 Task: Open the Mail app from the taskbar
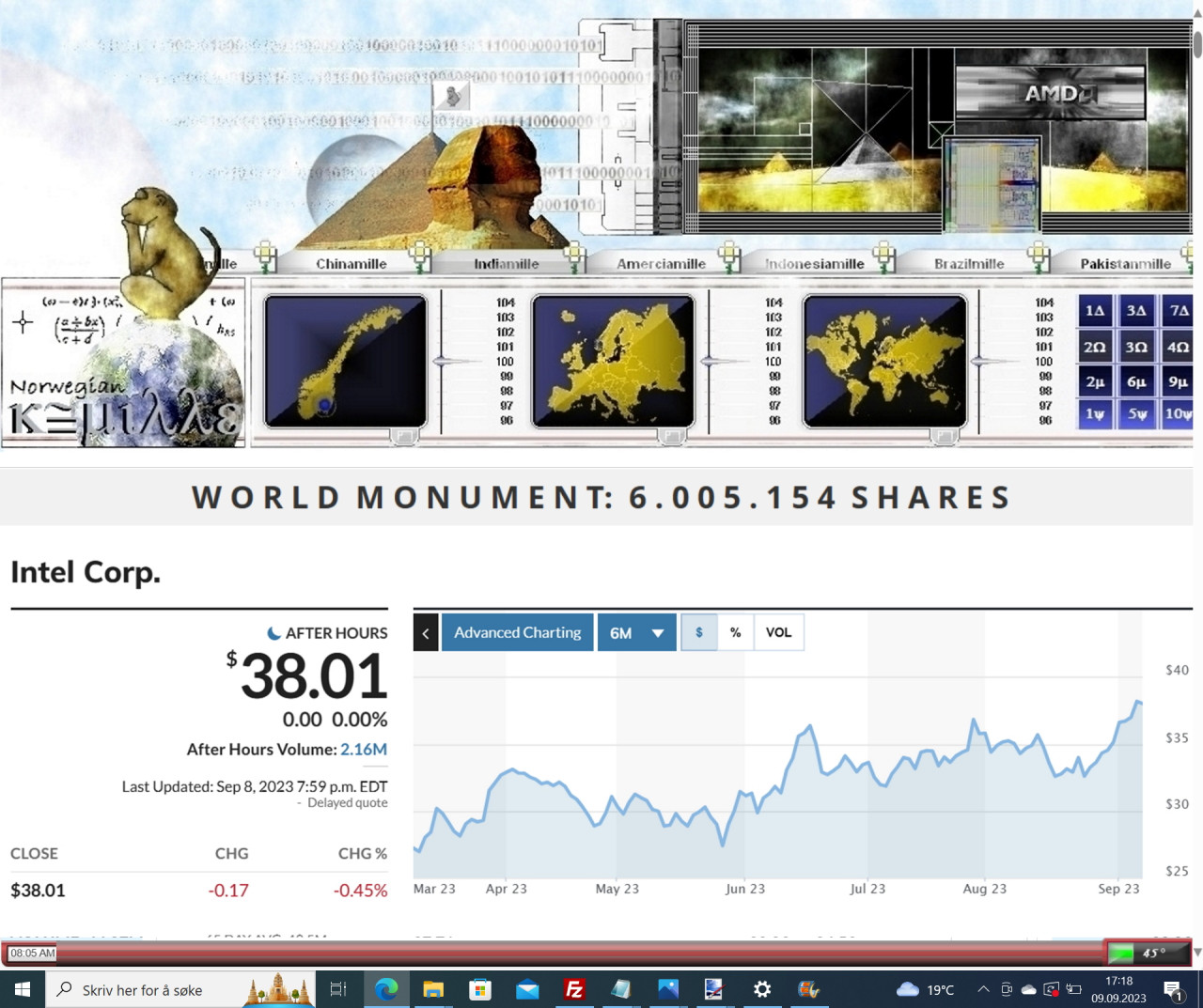[527, 989]
